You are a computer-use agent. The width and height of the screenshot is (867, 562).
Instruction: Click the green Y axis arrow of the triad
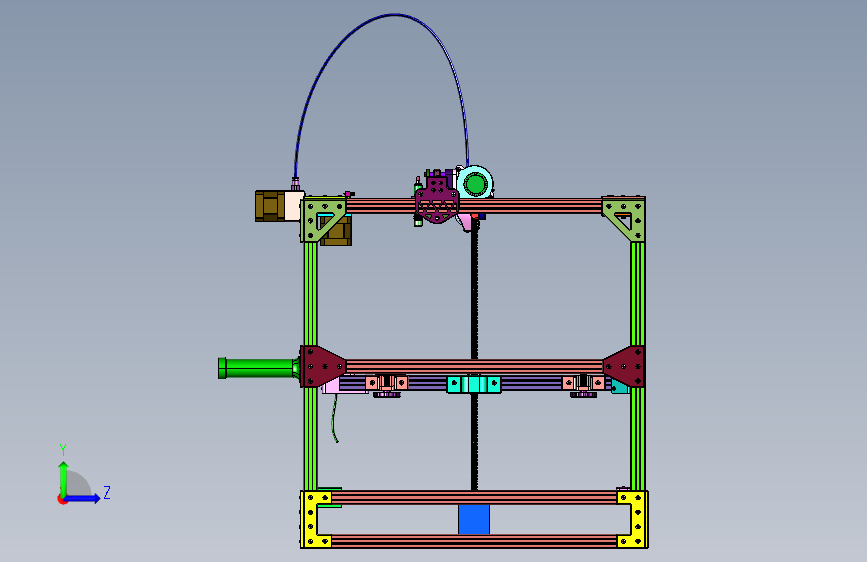tap(64, 478)
